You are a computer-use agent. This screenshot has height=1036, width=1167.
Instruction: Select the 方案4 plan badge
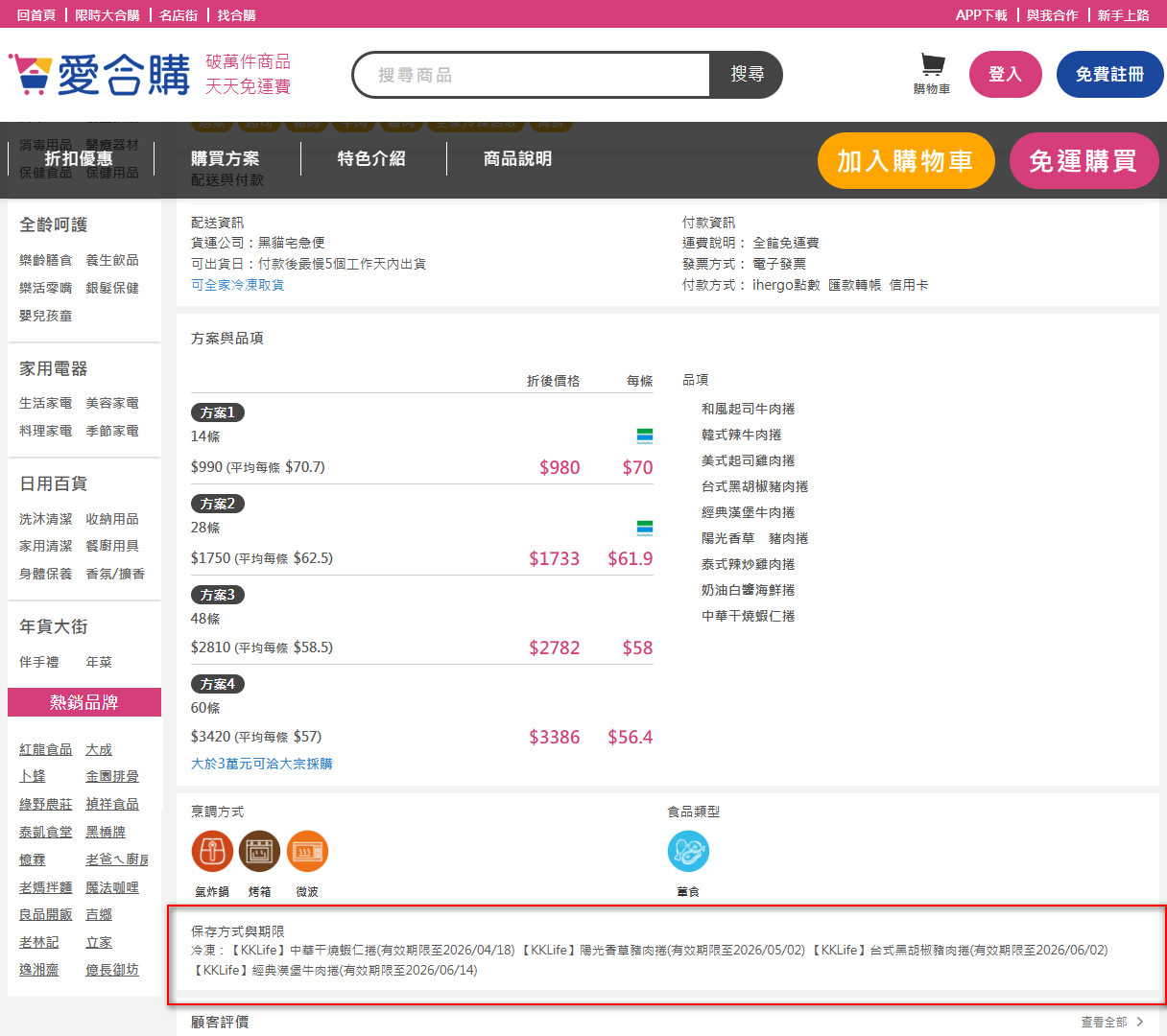coord(218,684)
